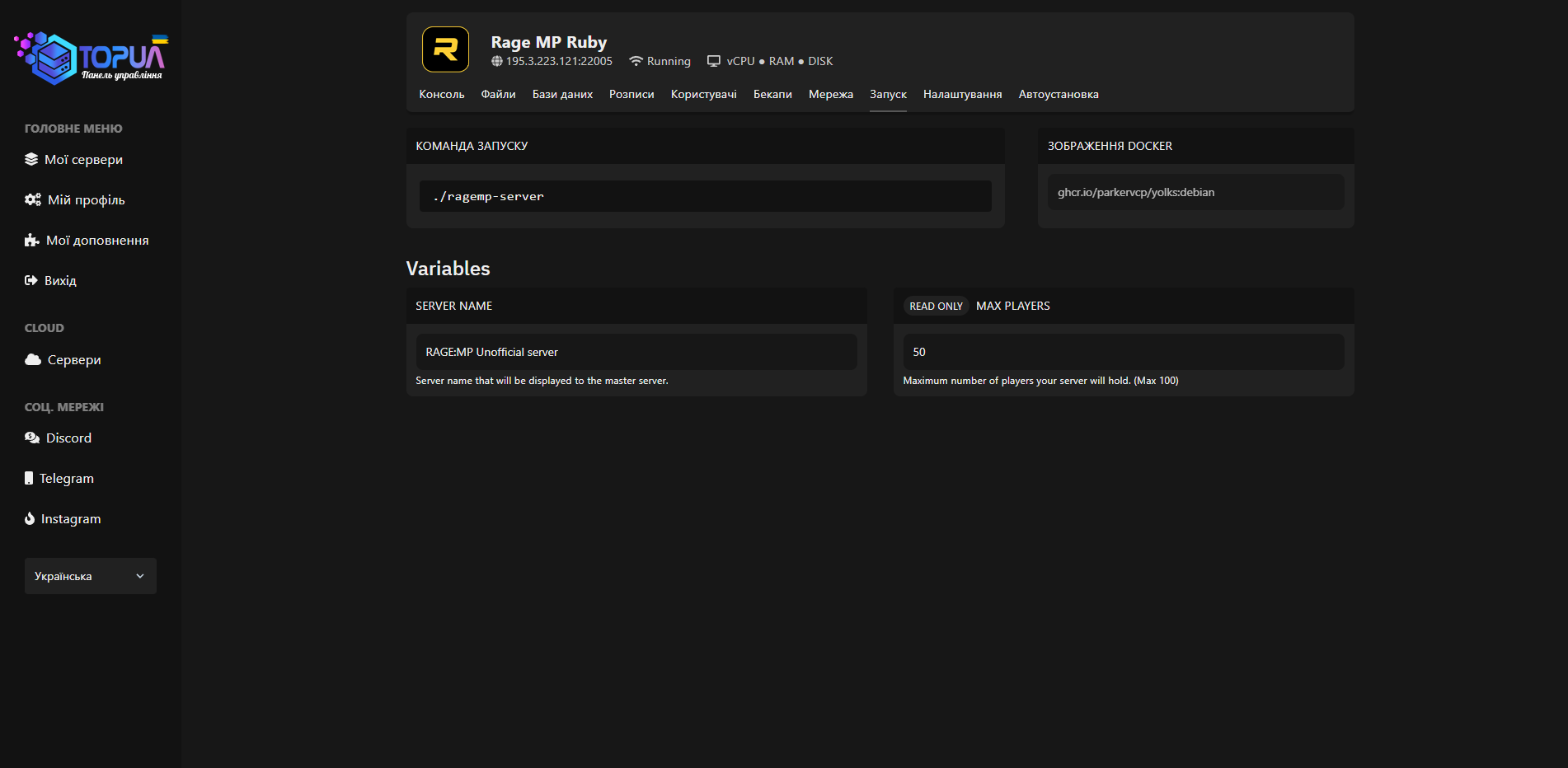Click the gears icon beside Мій профіль
Screen dimensions: 1568x768
(33, 199)
